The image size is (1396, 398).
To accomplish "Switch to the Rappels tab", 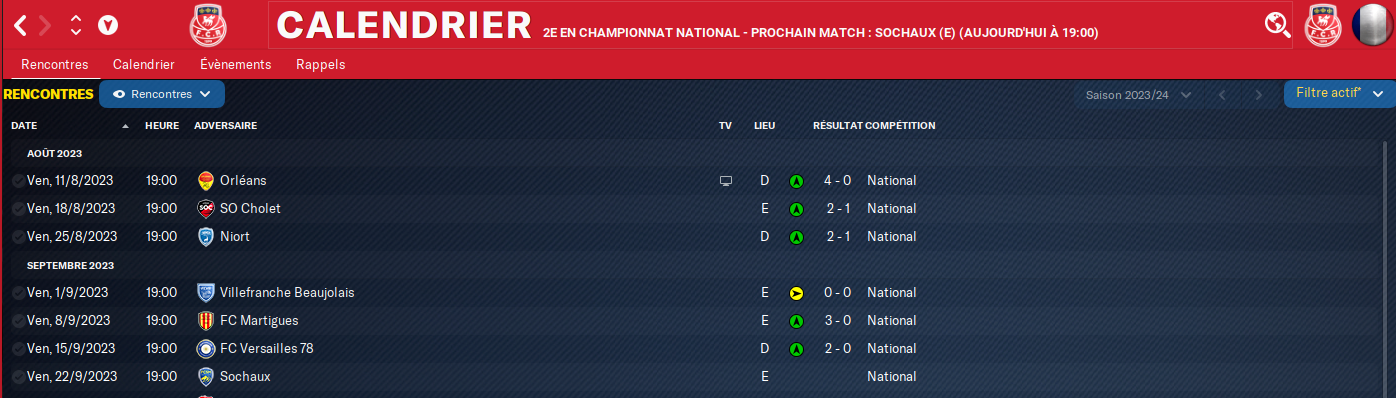I will [321, 64].
